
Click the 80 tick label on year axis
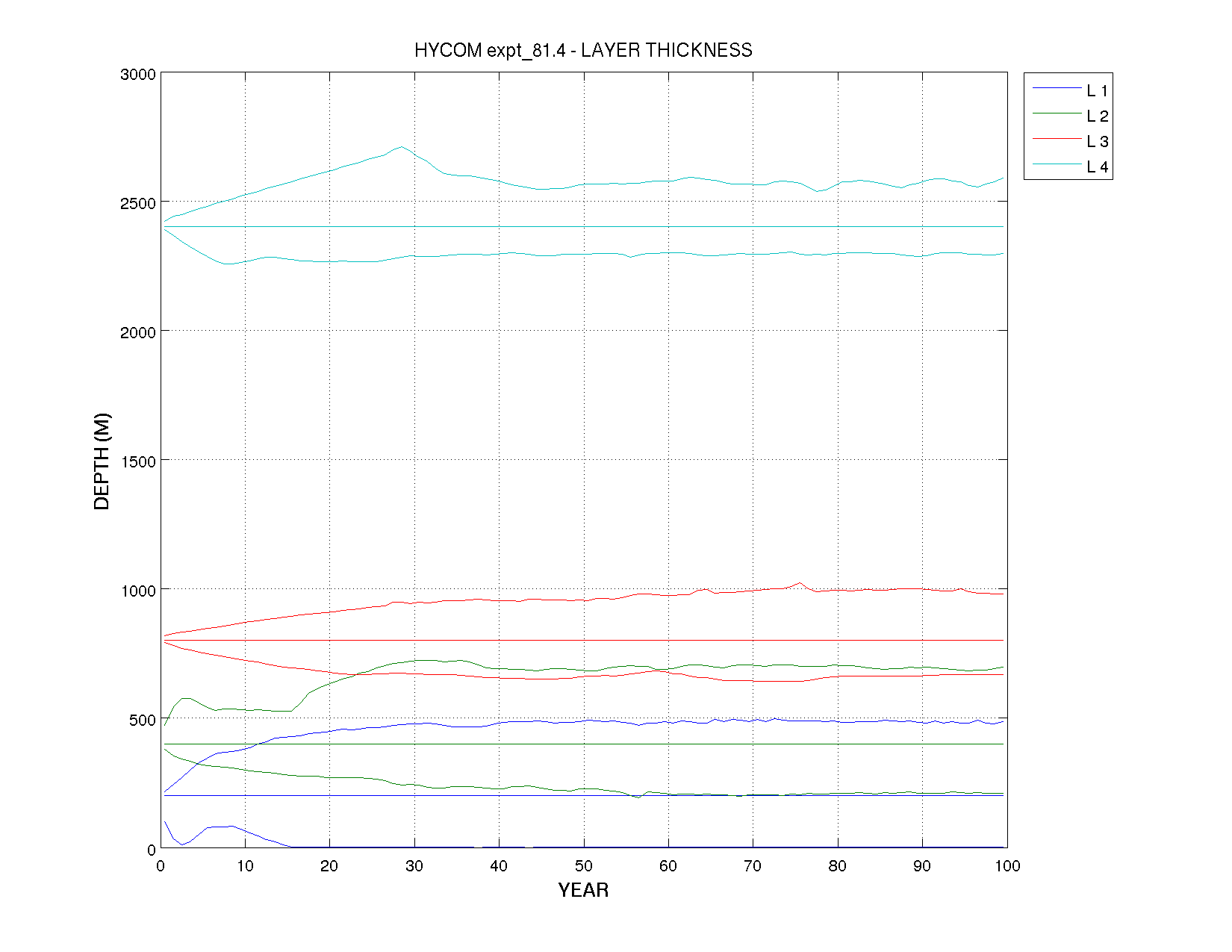tap(837, 866)
